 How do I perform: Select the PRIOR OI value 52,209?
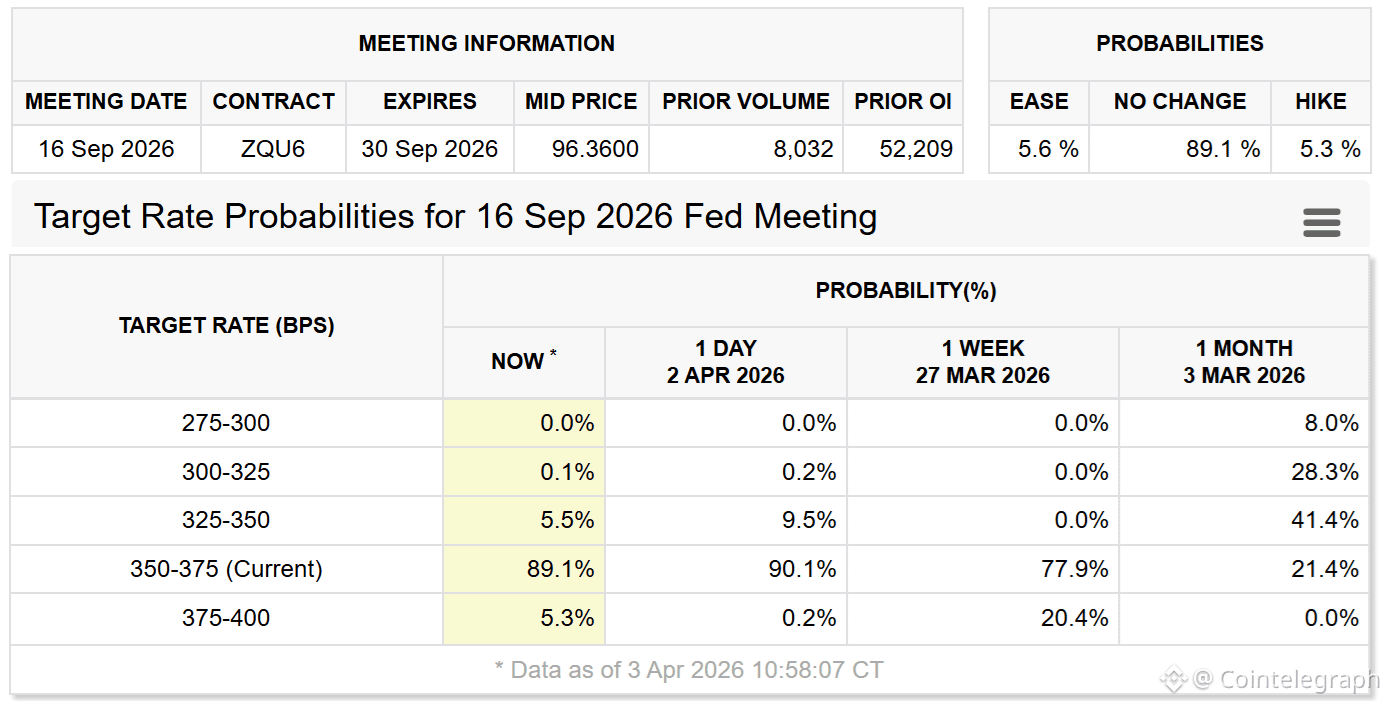[x=915, y=149]
